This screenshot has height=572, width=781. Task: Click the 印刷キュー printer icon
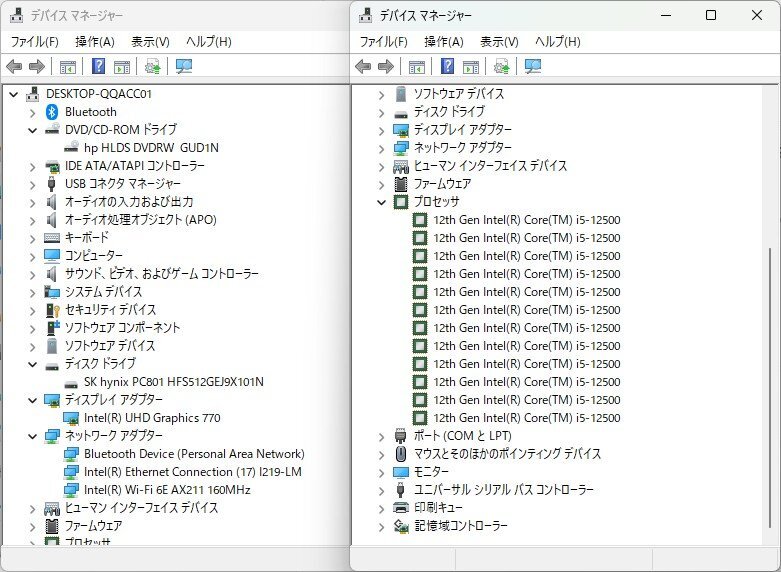pyautogui.click(x=401, y=507)
